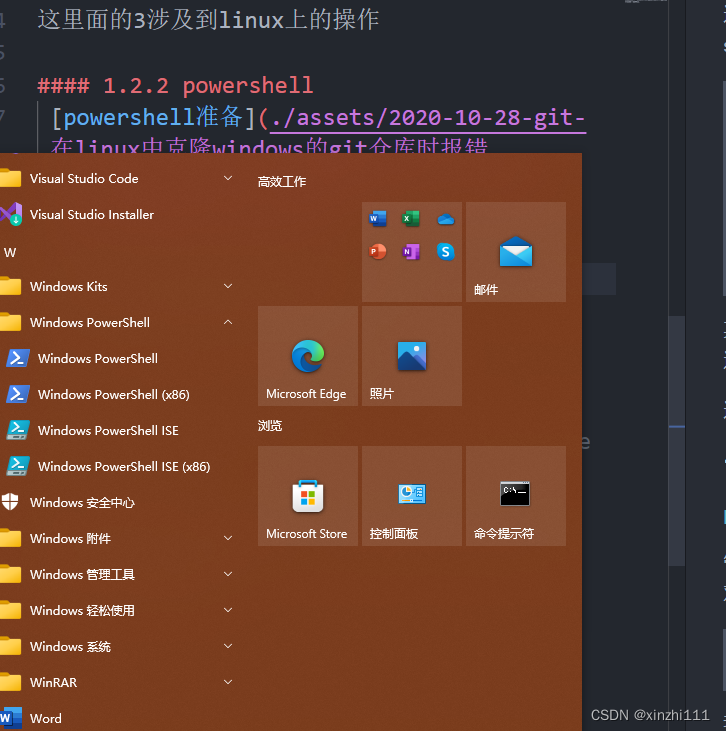Click the powershell准备 link text in editor

coord(153,117)
